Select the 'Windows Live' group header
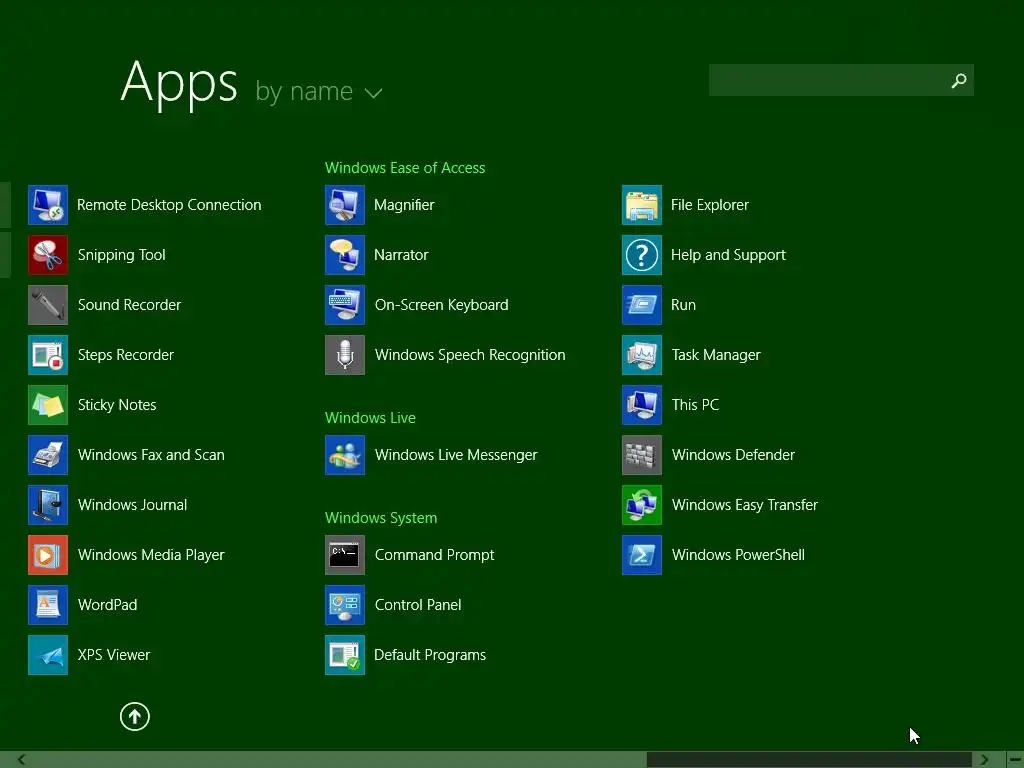This screenshot has width=1024, height=768. [x=370, y=418]
